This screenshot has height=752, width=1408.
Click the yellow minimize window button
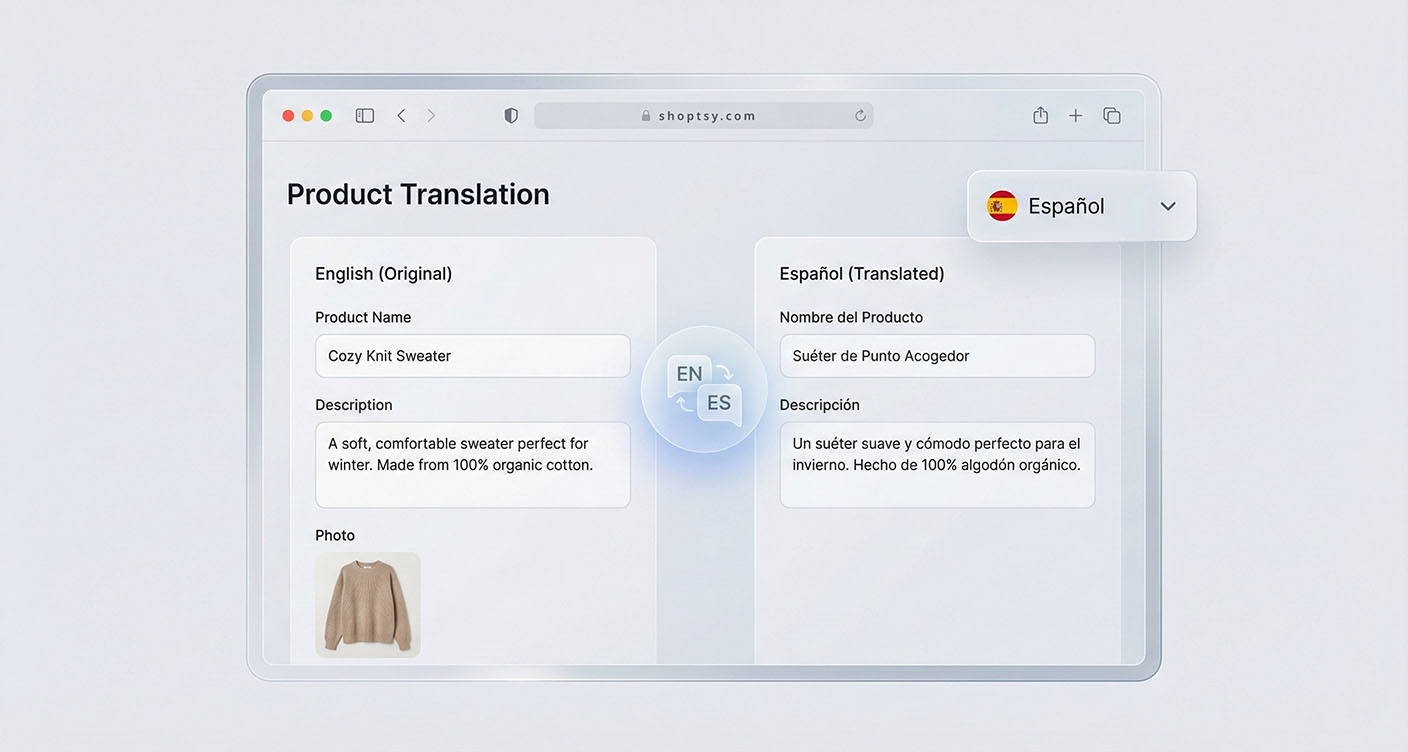pos(307,116)
